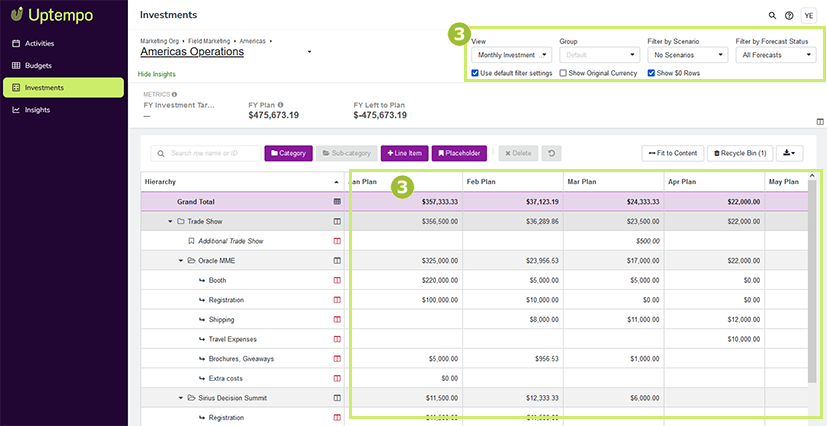This screenshot has width=827, height=426.
Task: Click scrollbar up arrow above table
Action: click(812, 176)
